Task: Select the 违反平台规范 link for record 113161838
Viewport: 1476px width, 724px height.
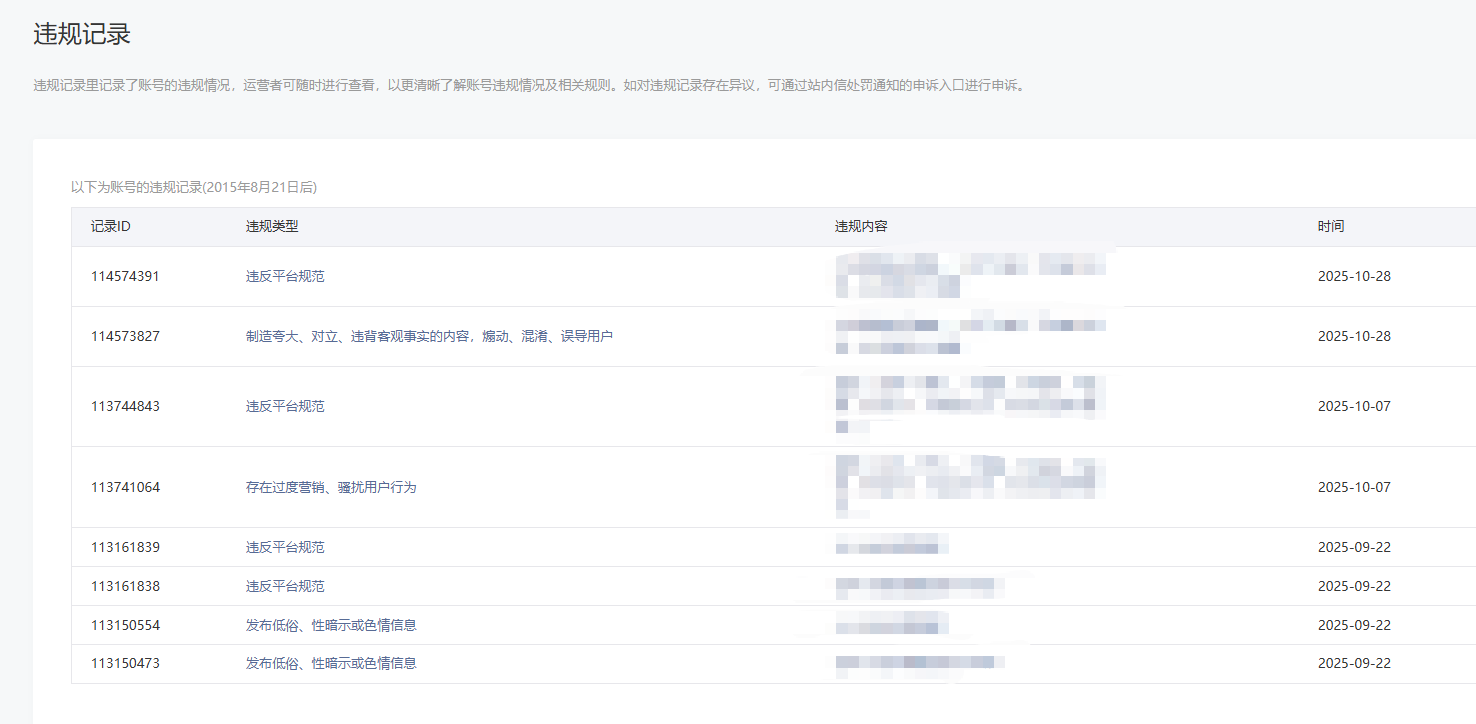Action: tap(285, 586)
